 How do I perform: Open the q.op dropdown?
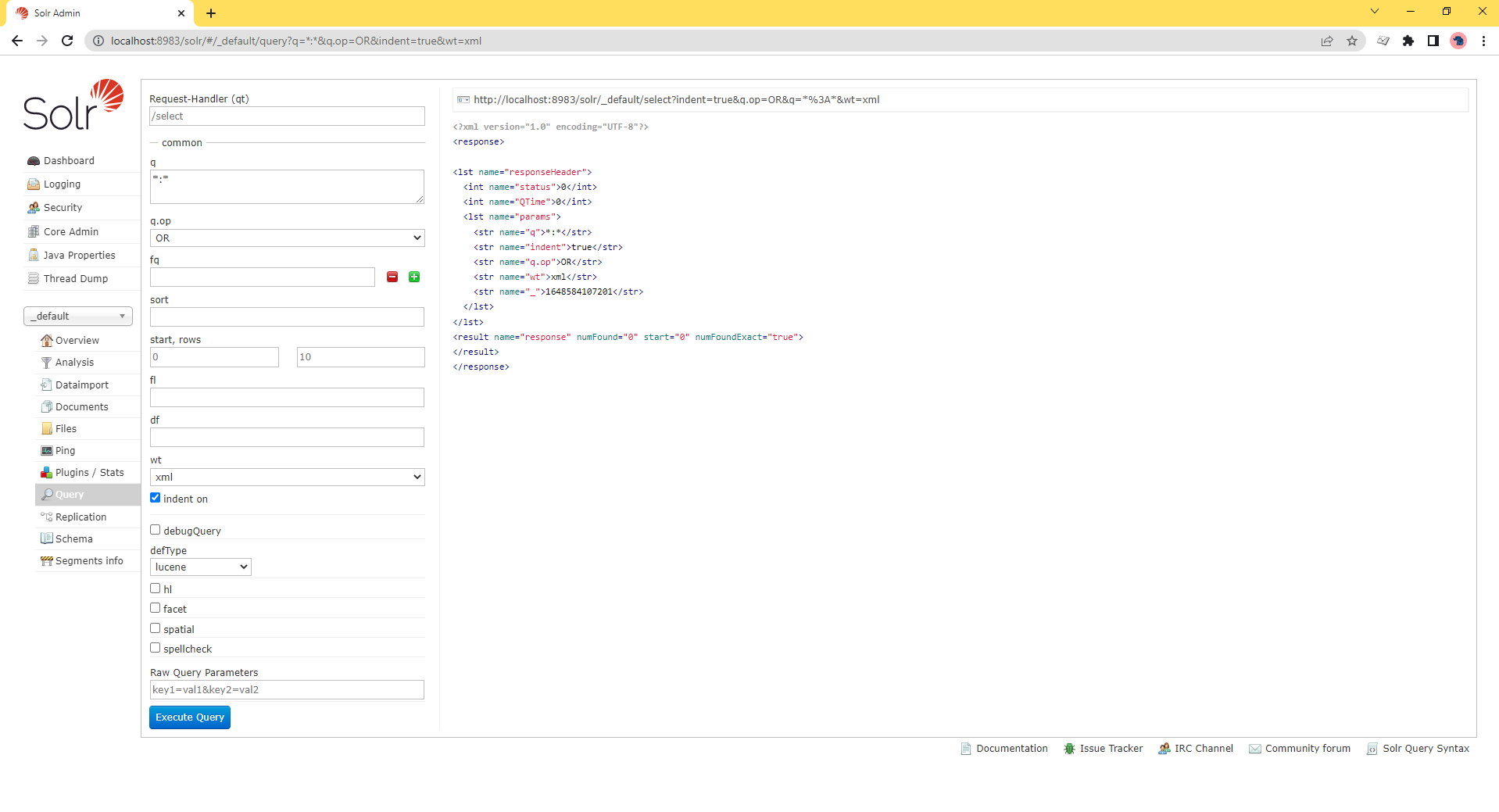(287, 238)
